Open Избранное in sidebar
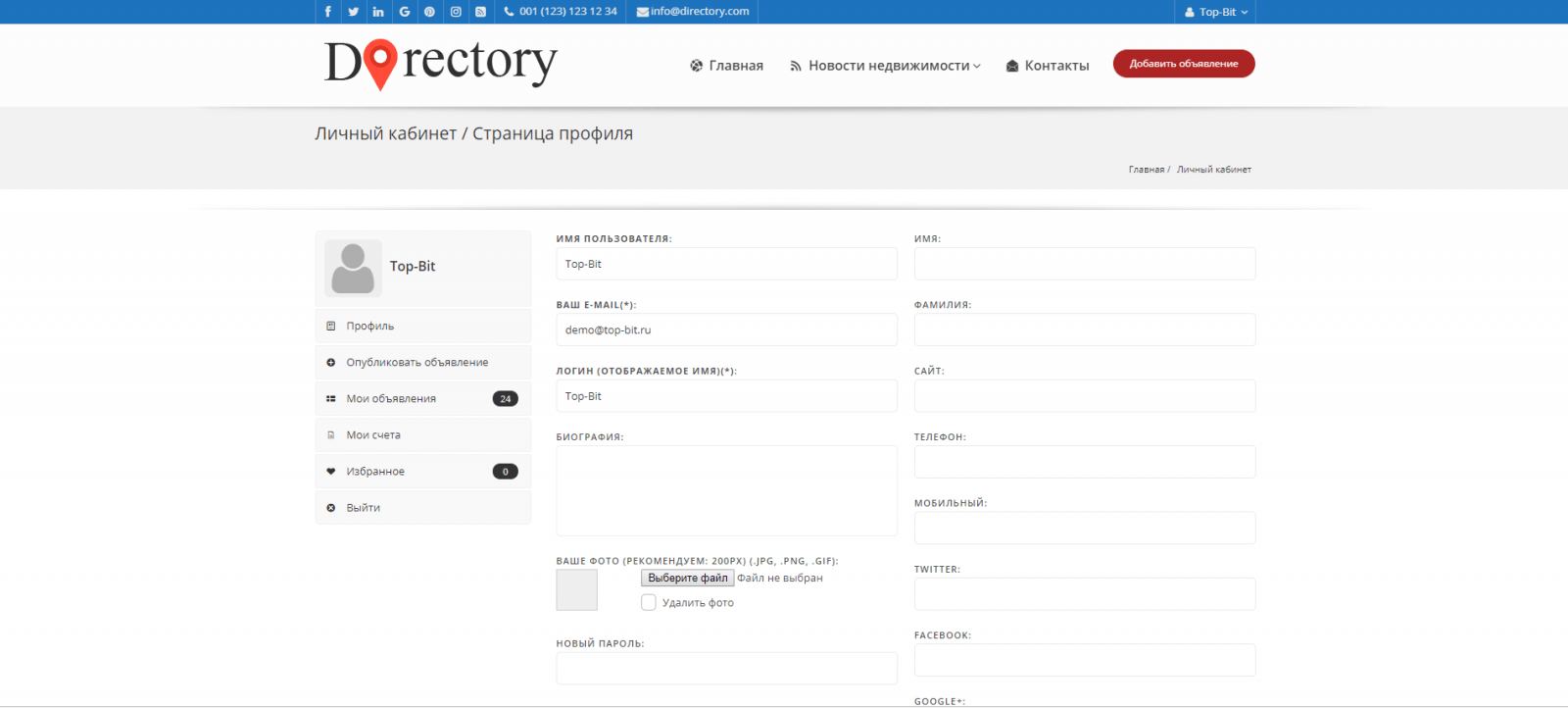 [x=423, y=471]
